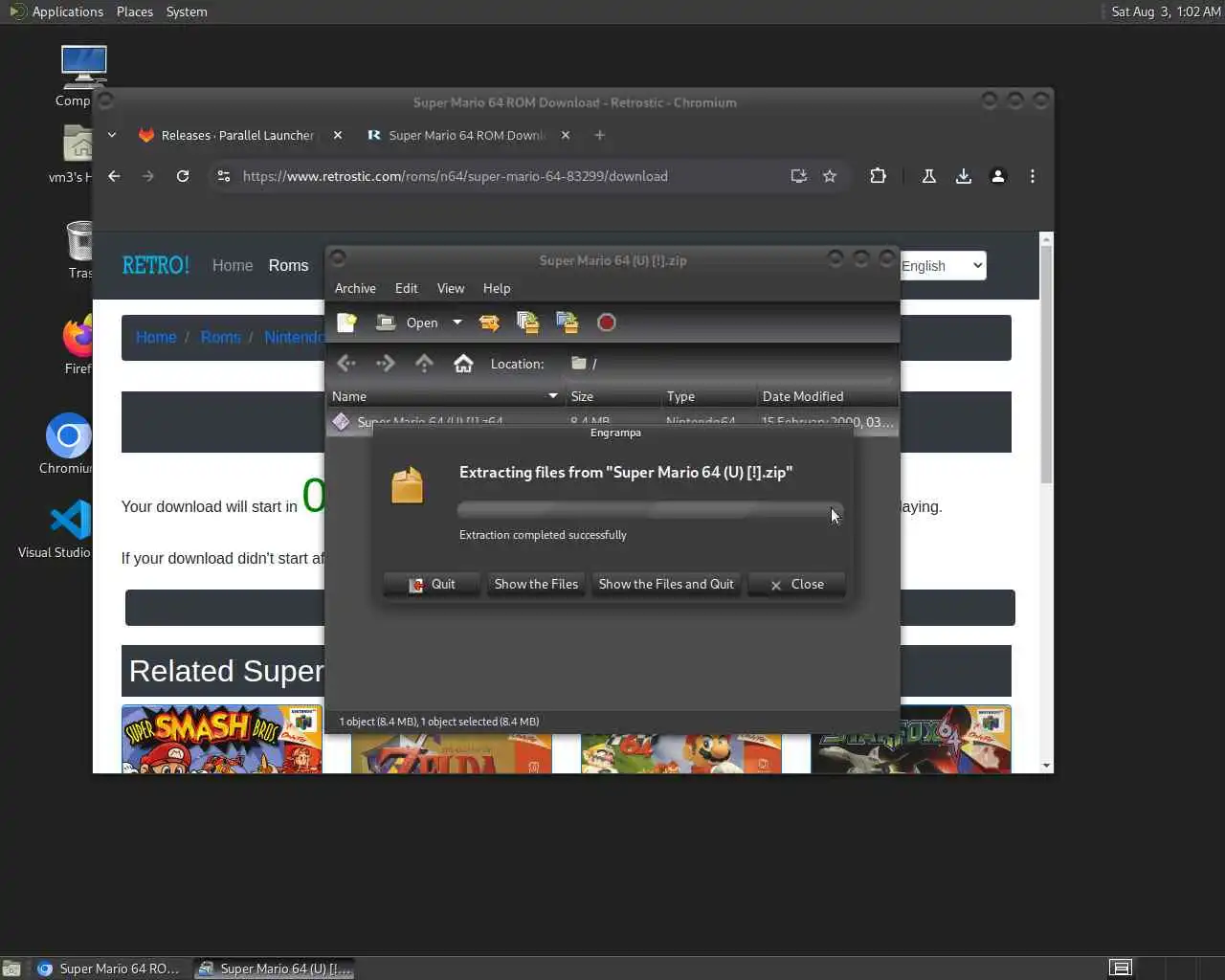Screen dimensions: 1225x980
Task: Open the View menu in Engrampa
Action: (x=451, y=288)
